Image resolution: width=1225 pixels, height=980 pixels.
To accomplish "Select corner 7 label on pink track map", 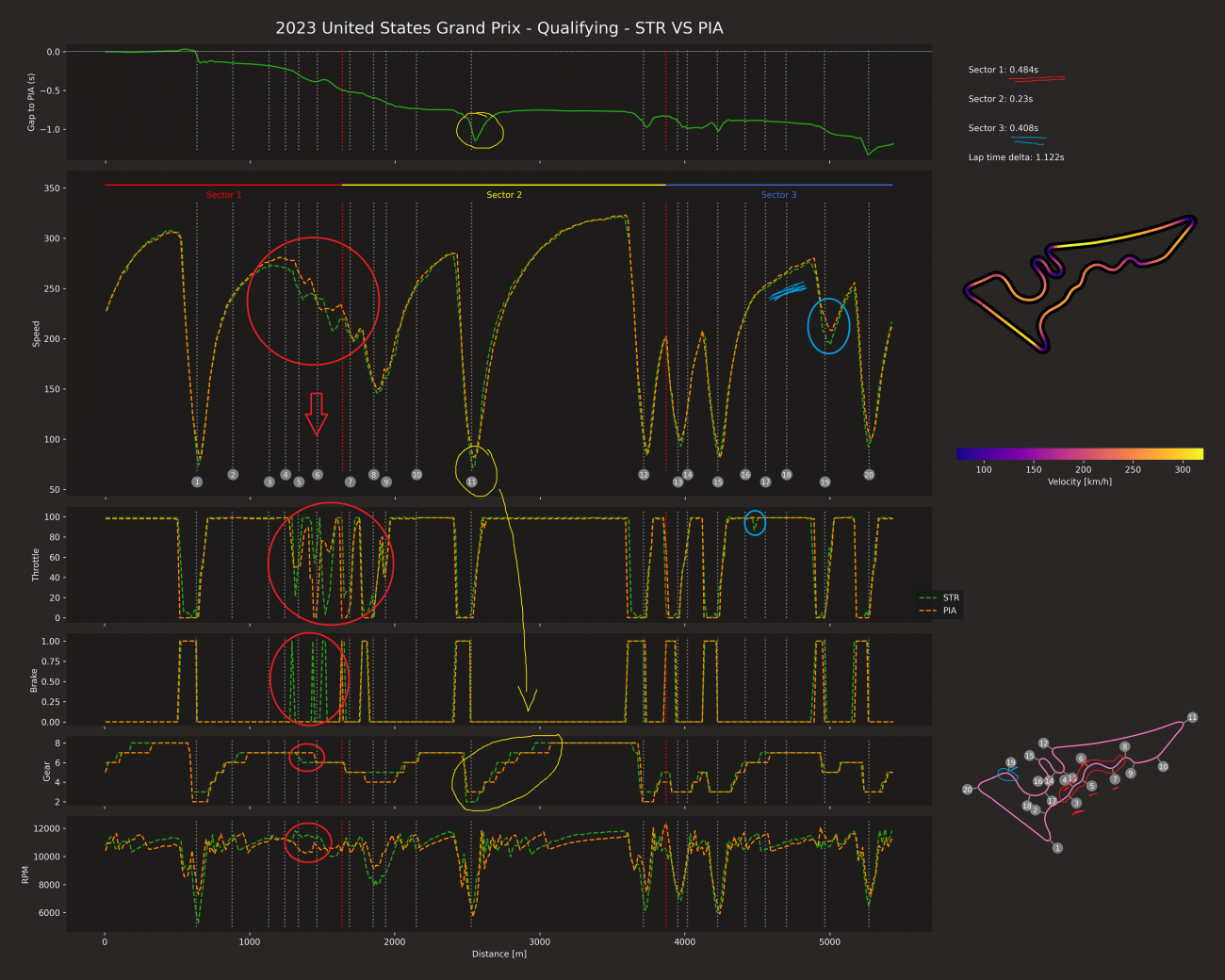I will [x=1115, y=779].
